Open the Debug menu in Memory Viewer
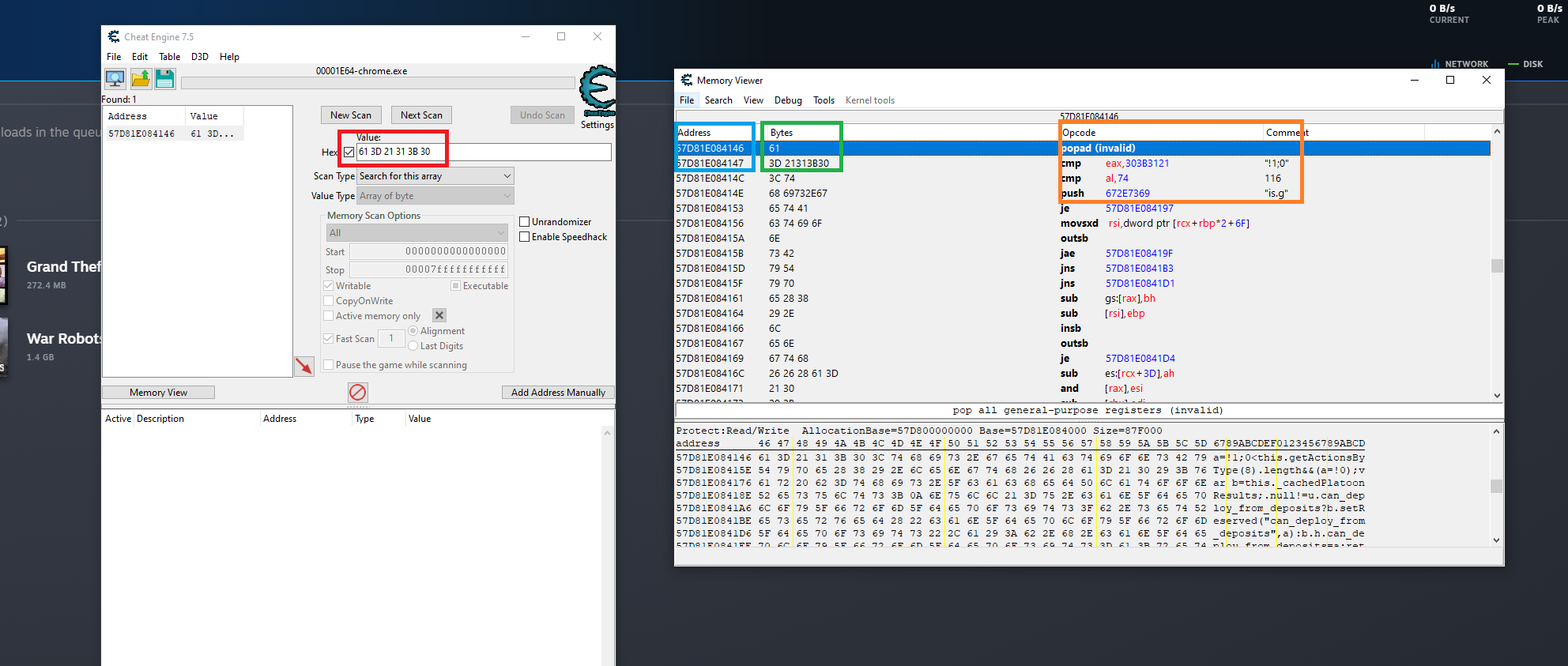1568x666 pixels. [x=787, y=100]
